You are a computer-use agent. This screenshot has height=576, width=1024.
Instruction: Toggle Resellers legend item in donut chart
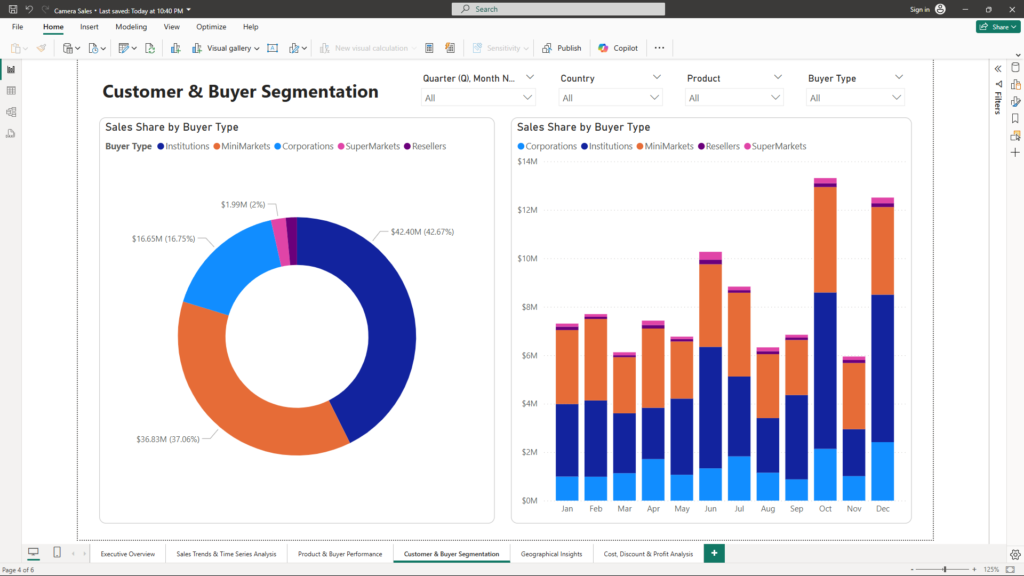(x=428, y=146)
